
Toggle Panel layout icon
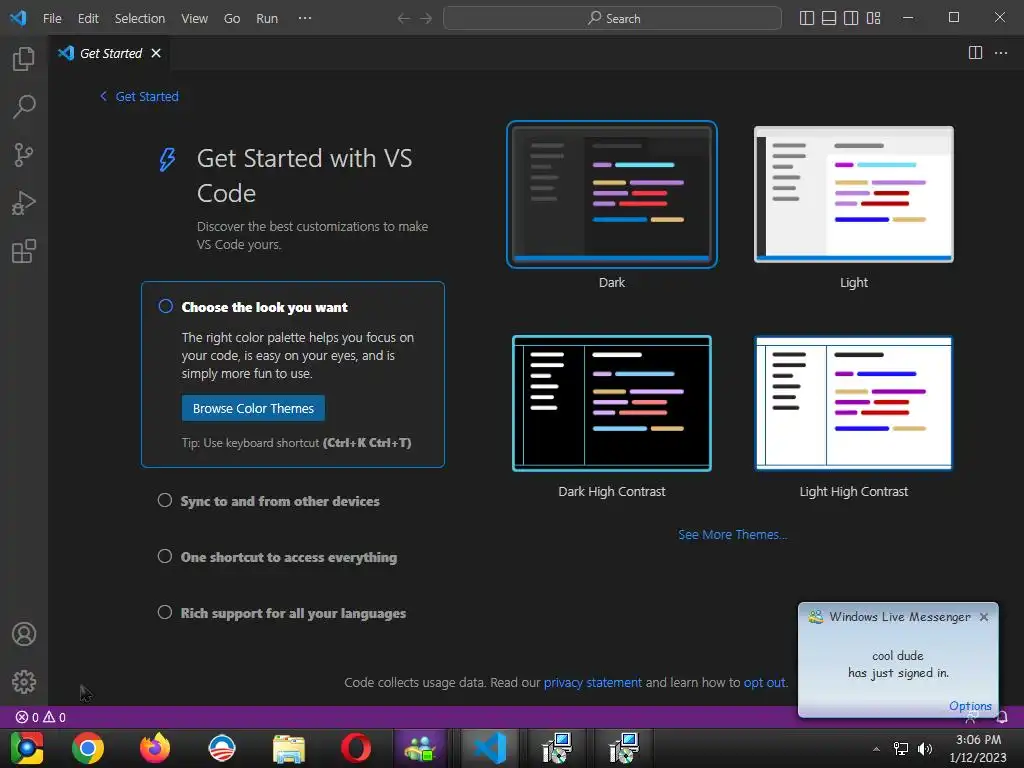(x=829, y=18)
